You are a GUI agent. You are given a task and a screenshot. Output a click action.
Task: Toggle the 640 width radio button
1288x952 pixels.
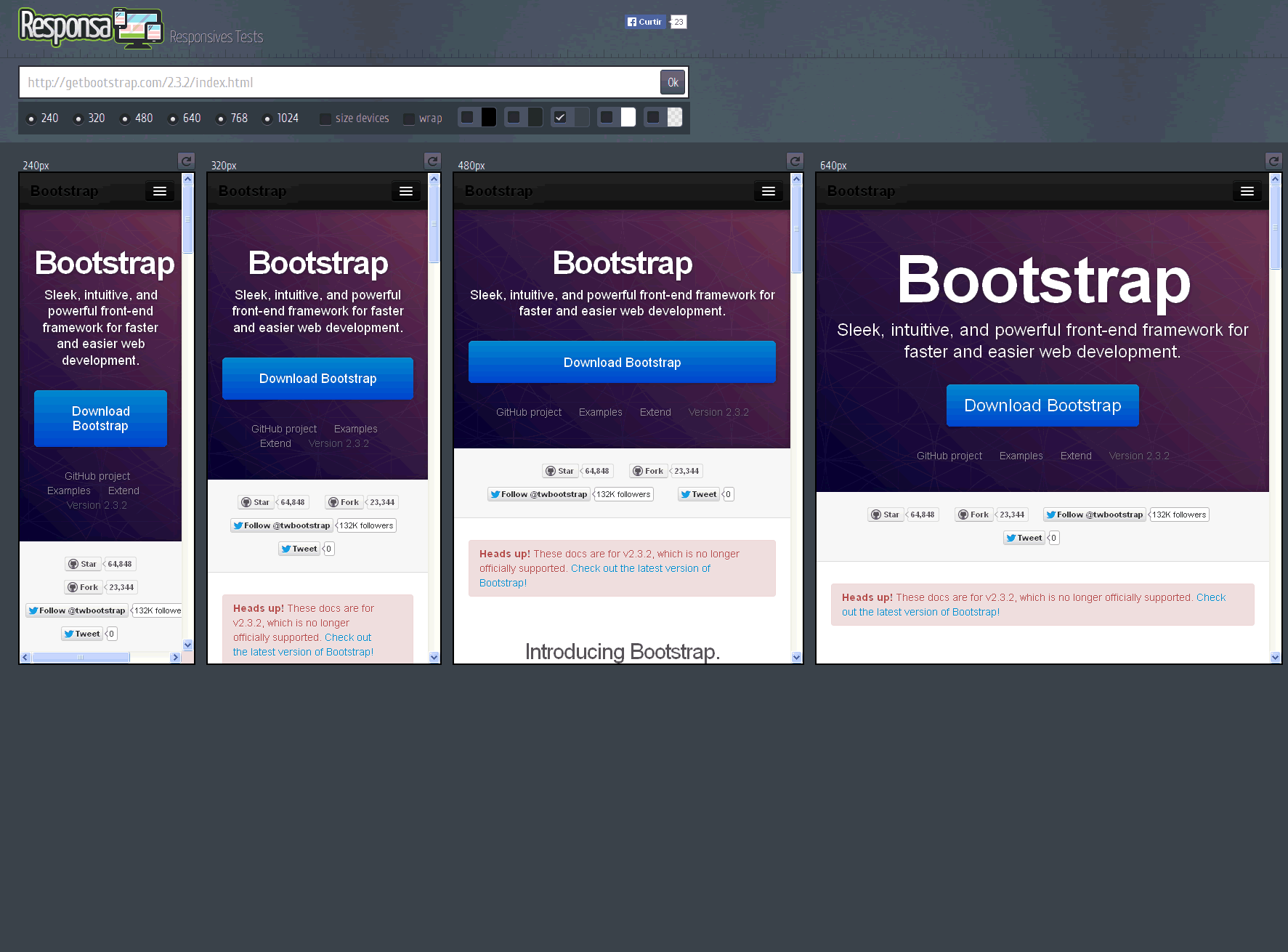coord(173,118)
